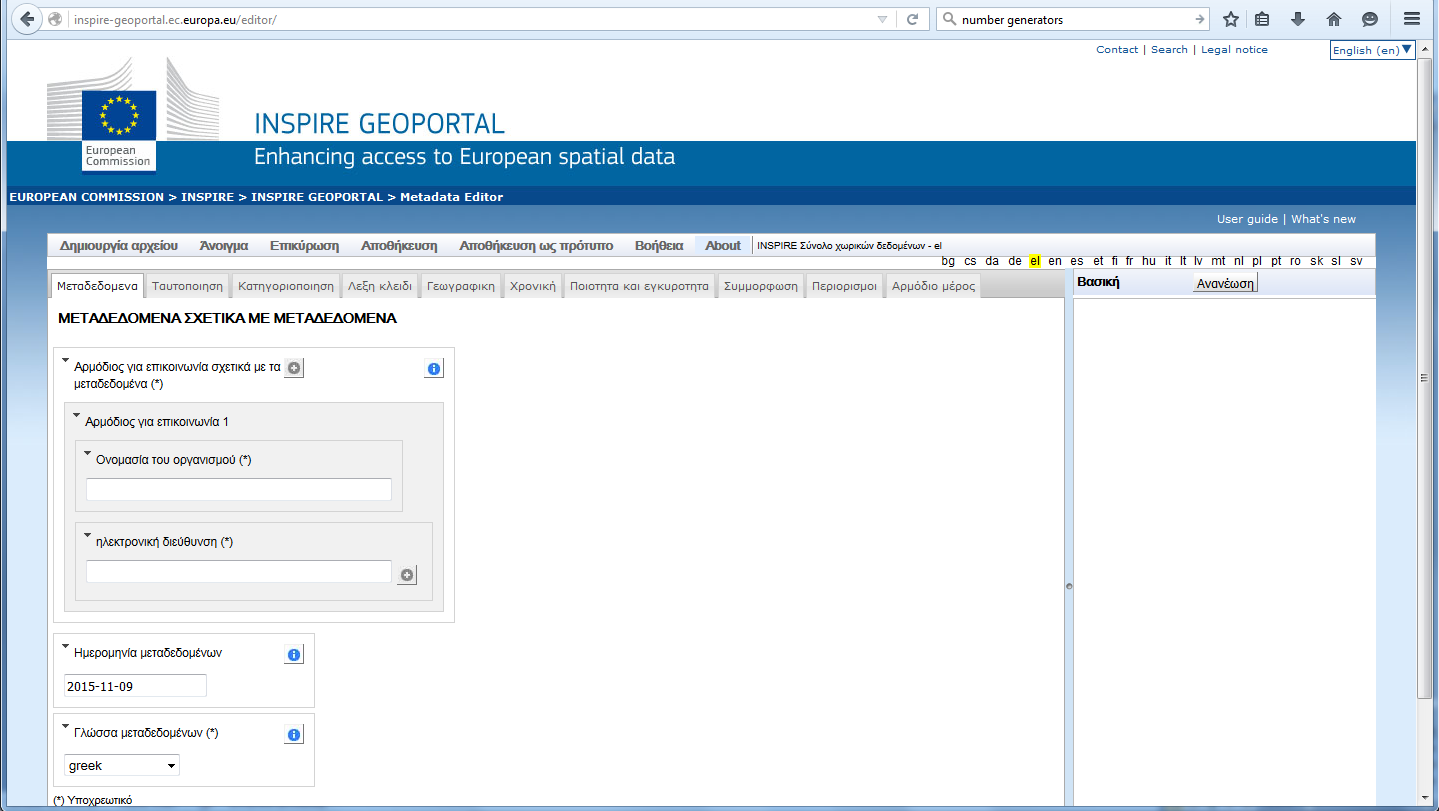Click the chat smiley icon in toolbar
Screen dimensions: 1439x811
point(1370,19)
